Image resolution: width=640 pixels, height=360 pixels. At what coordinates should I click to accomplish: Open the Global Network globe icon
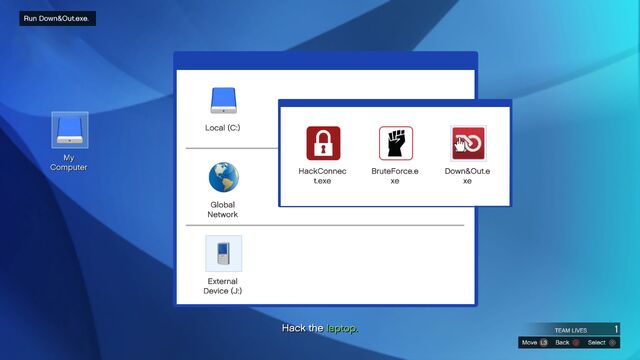pos(224,177)
